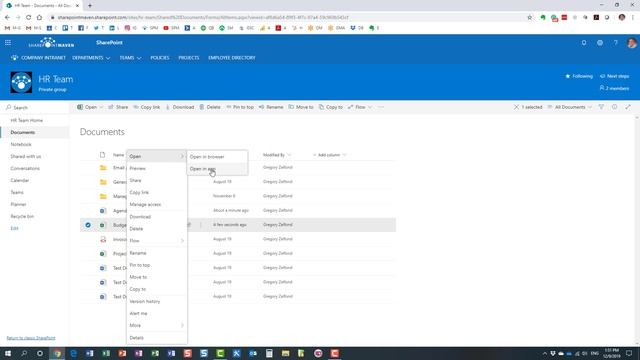Toggle the Following star button
This screenshot has height=360, width=640.
[x=579, y=76]
